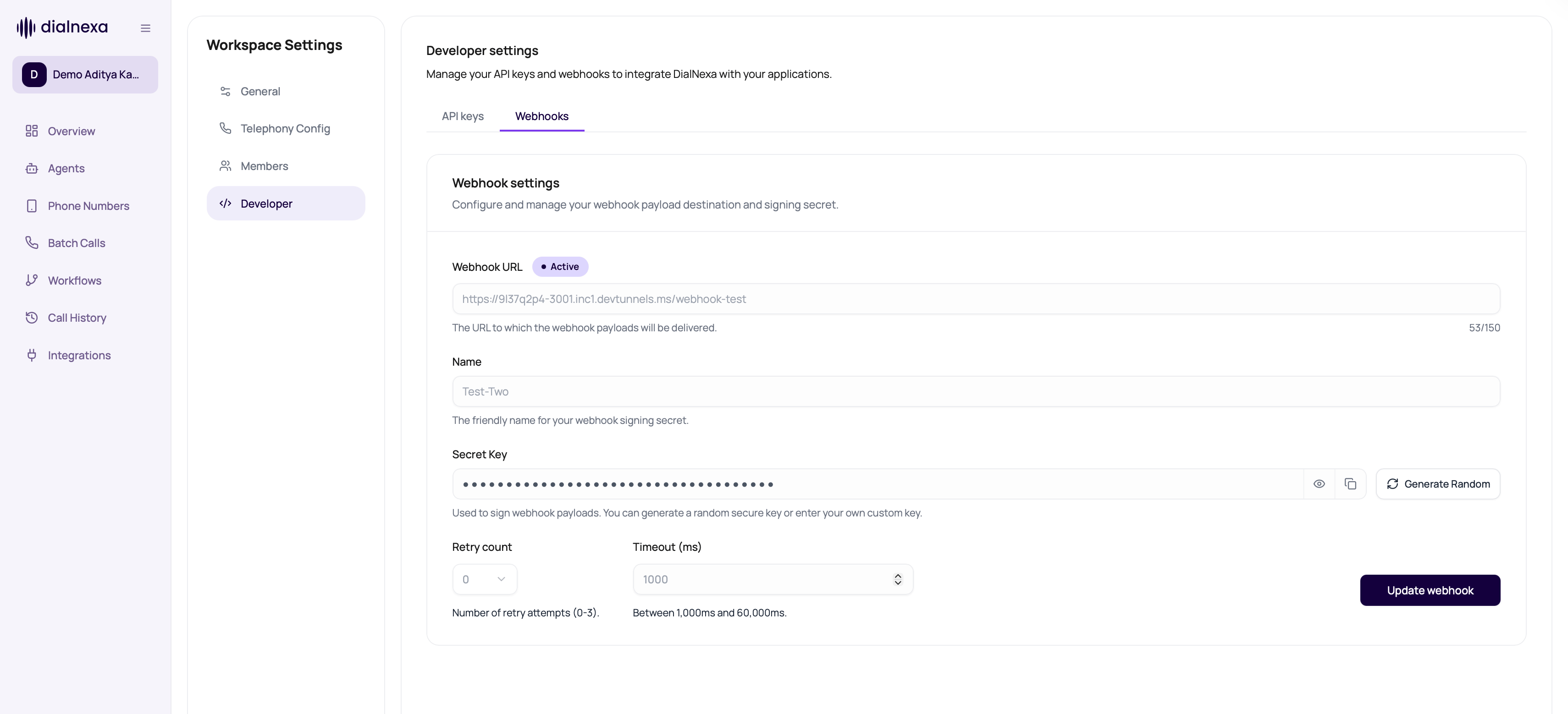Click the Retry count chevron arrow
The image size is (1568, 714).
point(501,579)
